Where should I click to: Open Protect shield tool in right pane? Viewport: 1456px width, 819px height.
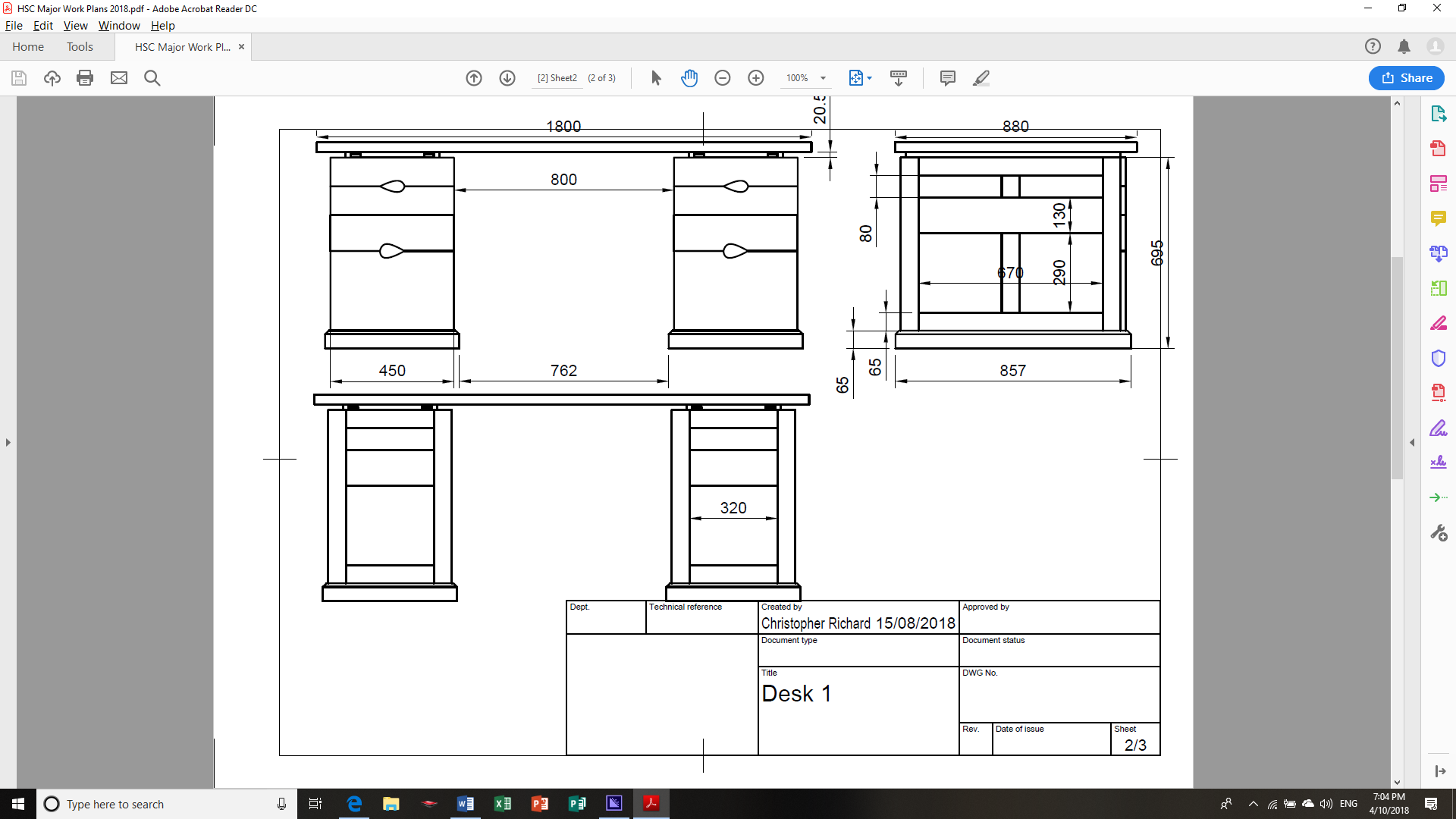coord(1438,358)
